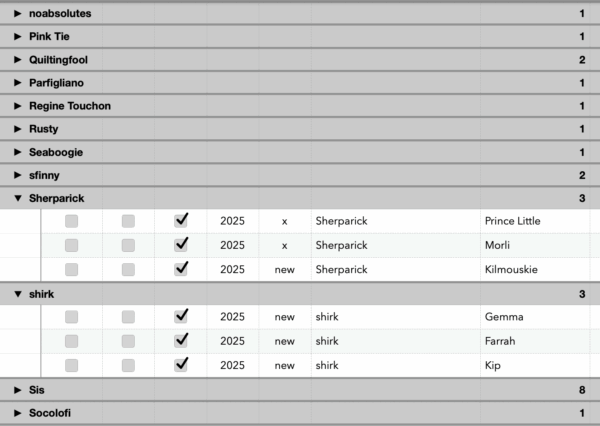Expand the Regine Touchon group
Screen dimensions: 600x426
pos(18,106)
